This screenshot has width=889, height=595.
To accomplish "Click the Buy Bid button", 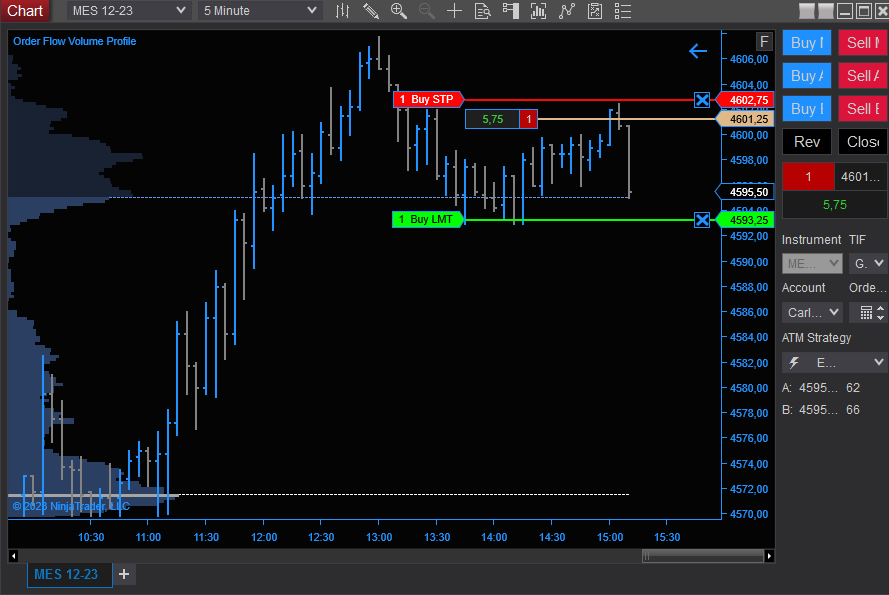I will (807, 108).
